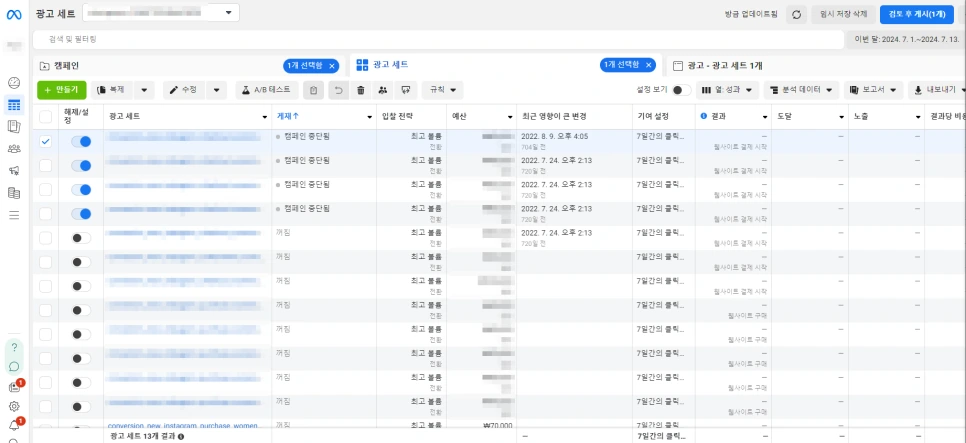Open the ad account selector dropdown
The height and width of the screenshot is (443, 966).
[161, 12]
